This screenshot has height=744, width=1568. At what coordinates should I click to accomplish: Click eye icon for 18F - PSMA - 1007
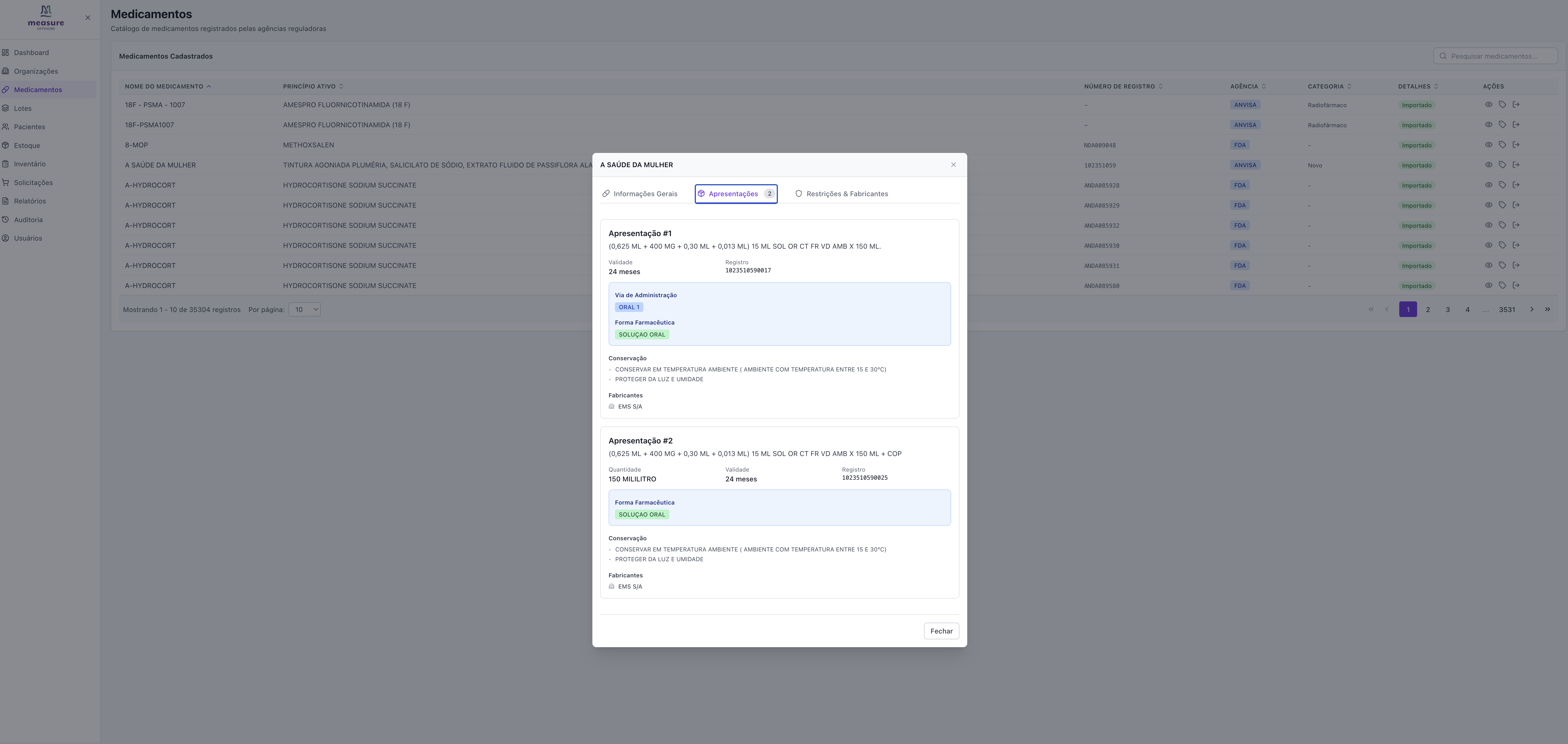point(1488,105)
